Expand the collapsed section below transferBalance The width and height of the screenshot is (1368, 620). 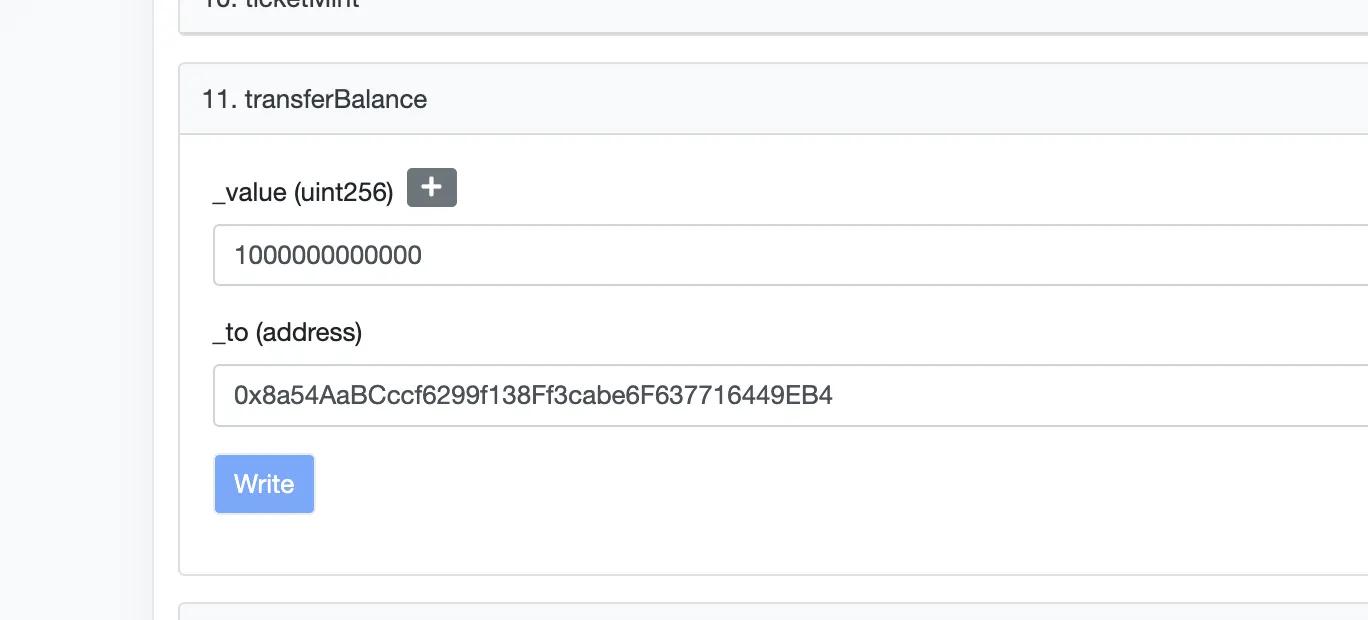pos(700,611)
